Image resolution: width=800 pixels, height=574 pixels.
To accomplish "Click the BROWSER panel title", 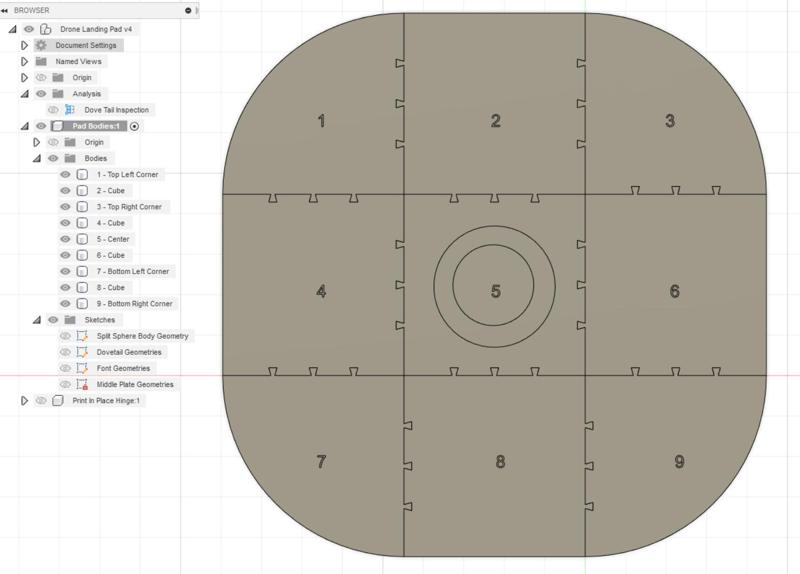I will tap(32, 10).
